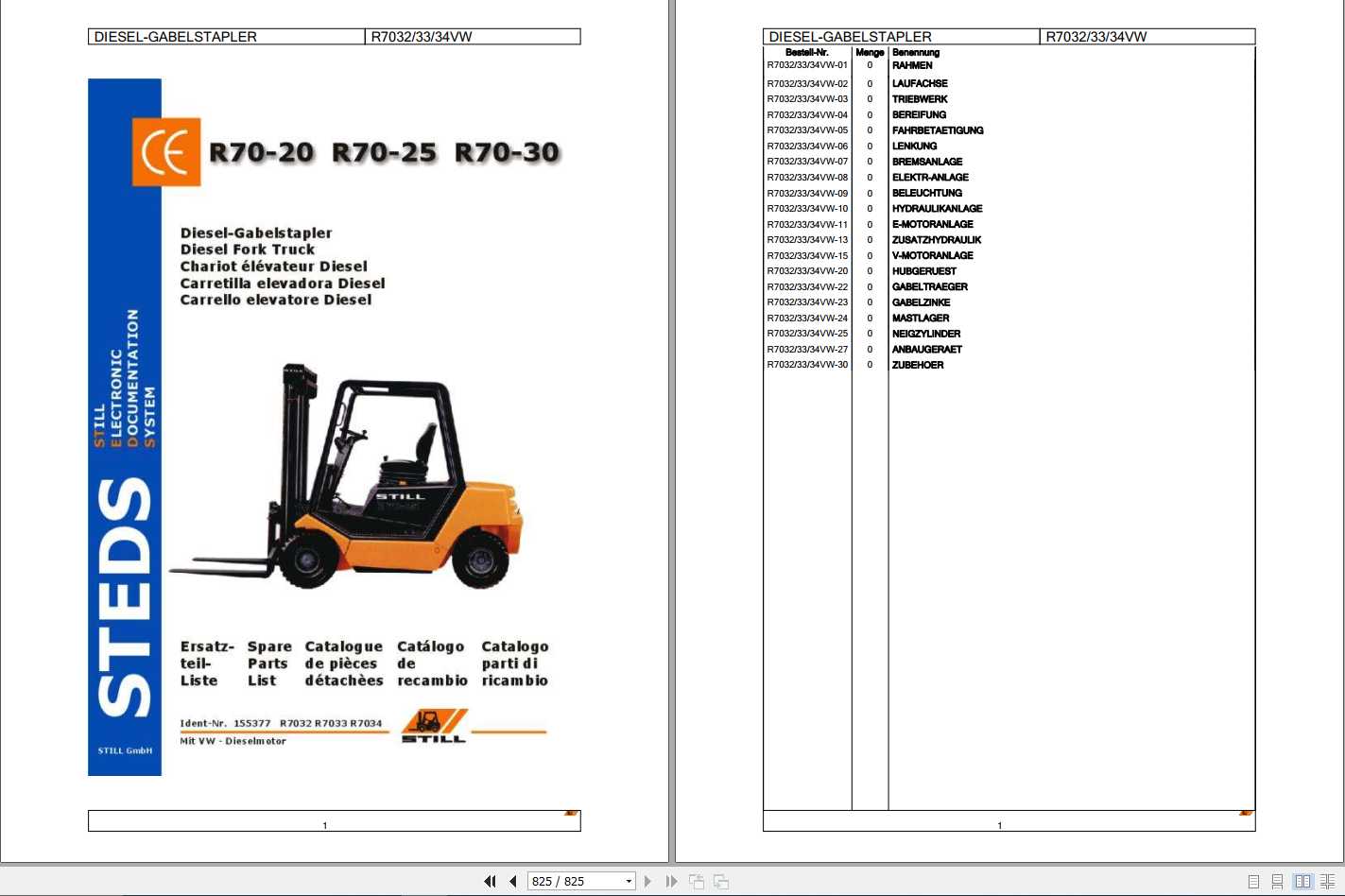Image resolution: width=1345 pixels, height=896 pixels.
Task: Click the STILL logo on the cover
Action: point(434,726)
